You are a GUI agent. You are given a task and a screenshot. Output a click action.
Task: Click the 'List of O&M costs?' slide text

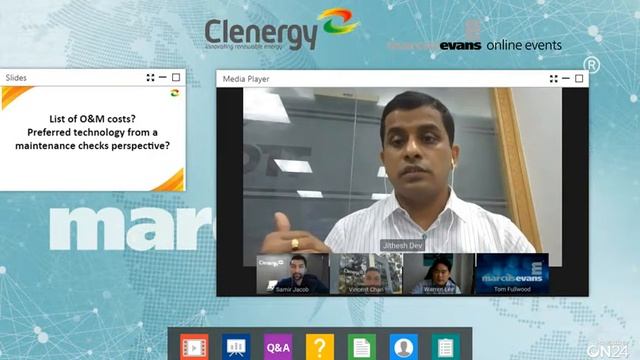(x=92, y=119)
